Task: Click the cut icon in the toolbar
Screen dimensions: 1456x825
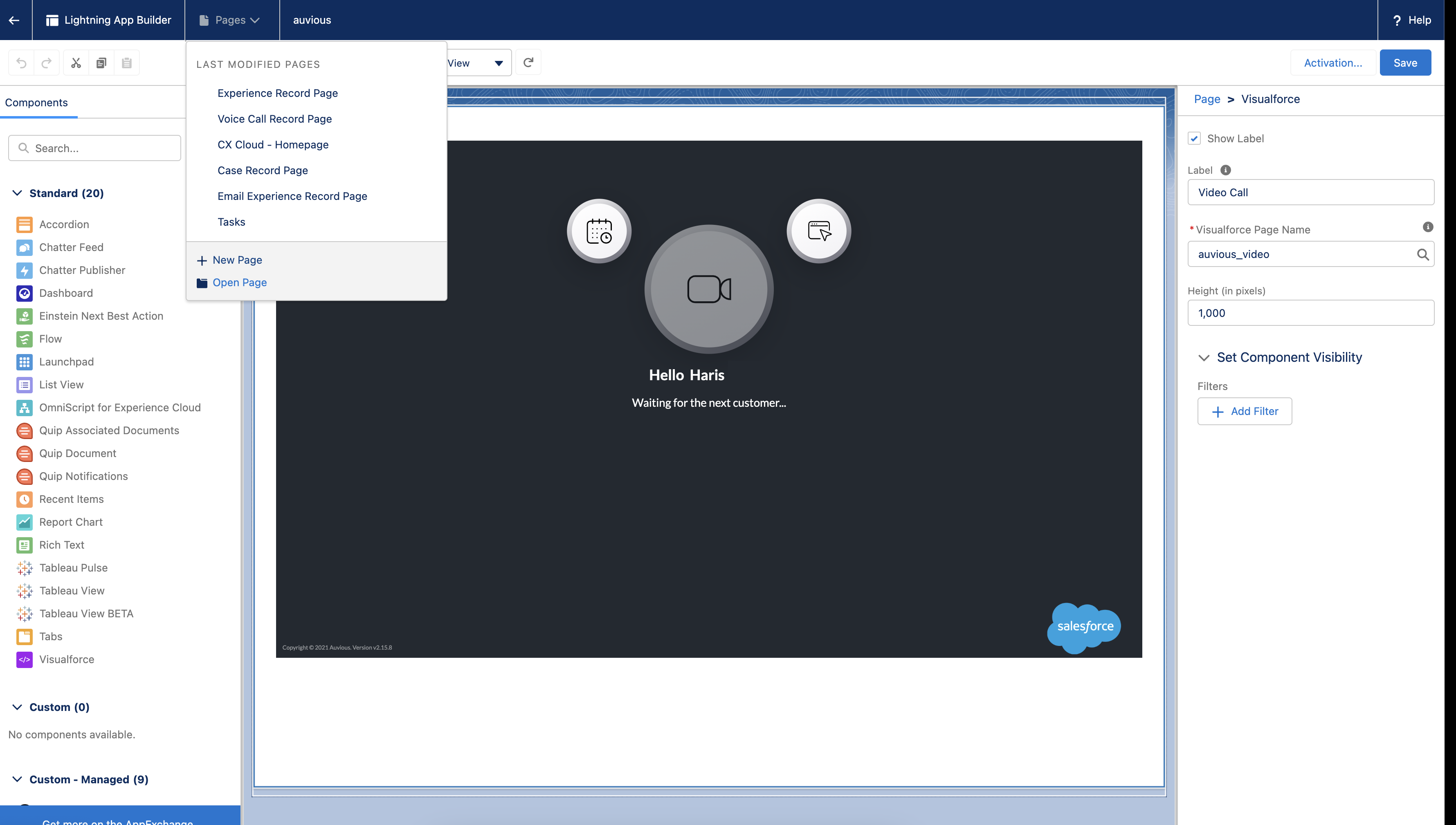Action: pos(75,62)
